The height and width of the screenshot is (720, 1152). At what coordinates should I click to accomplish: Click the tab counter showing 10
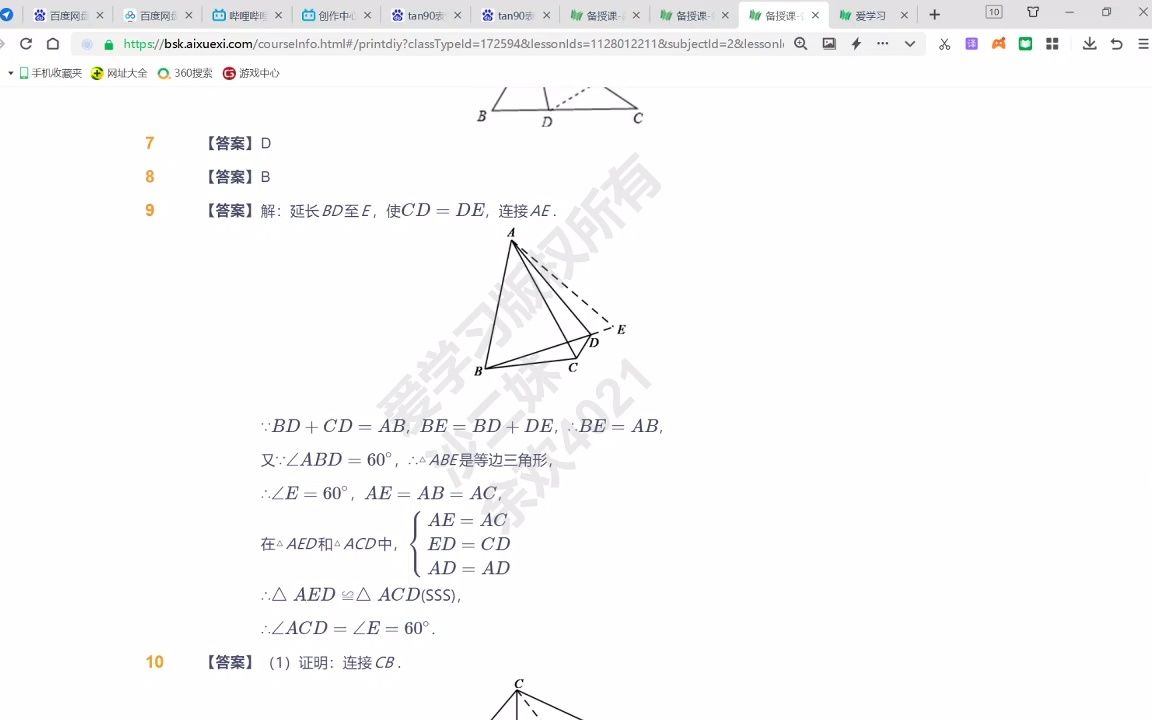click(x=993, y=11)
